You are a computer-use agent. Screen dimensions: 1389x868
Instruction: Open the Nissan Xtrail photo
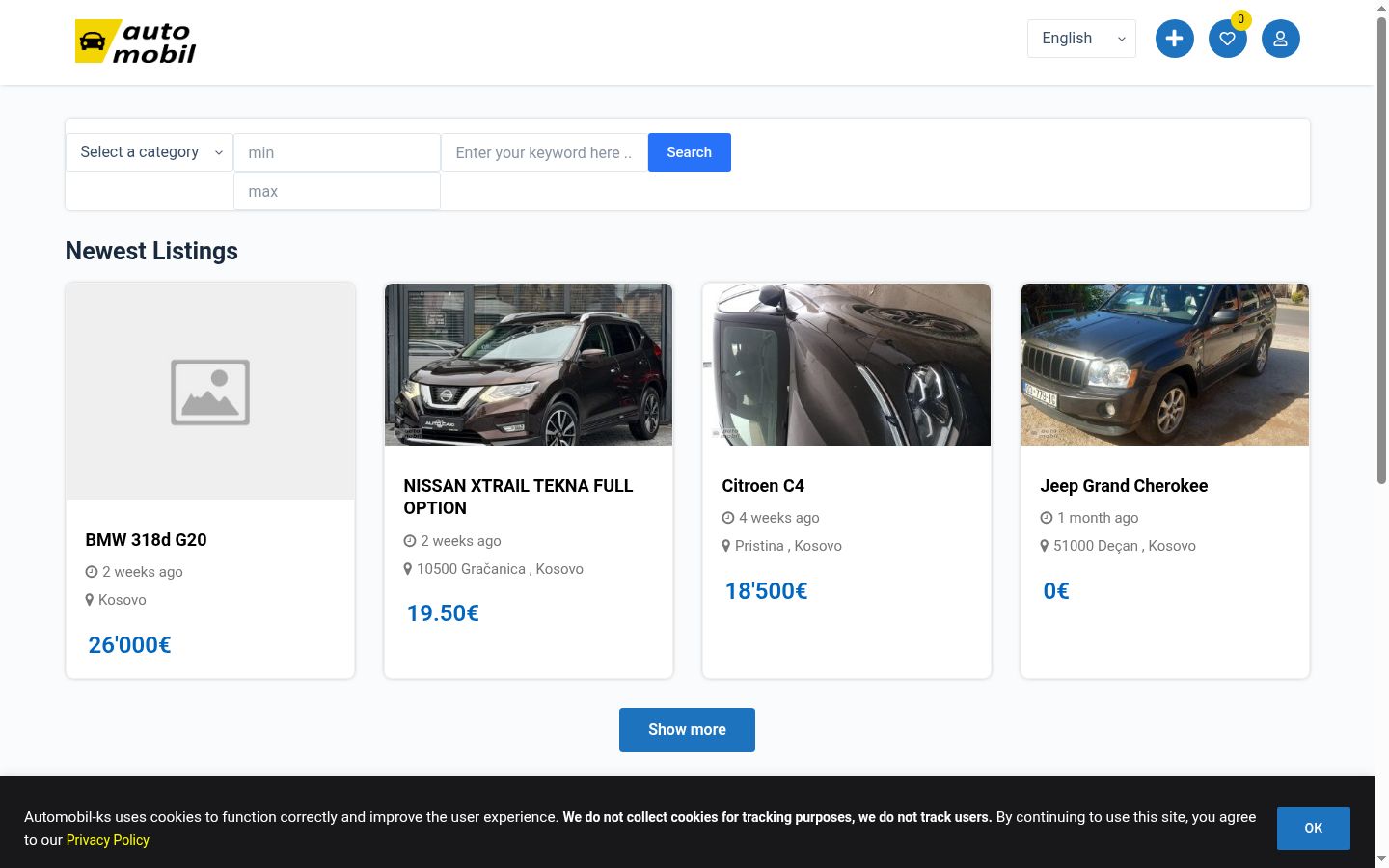[x=529, y=365]
